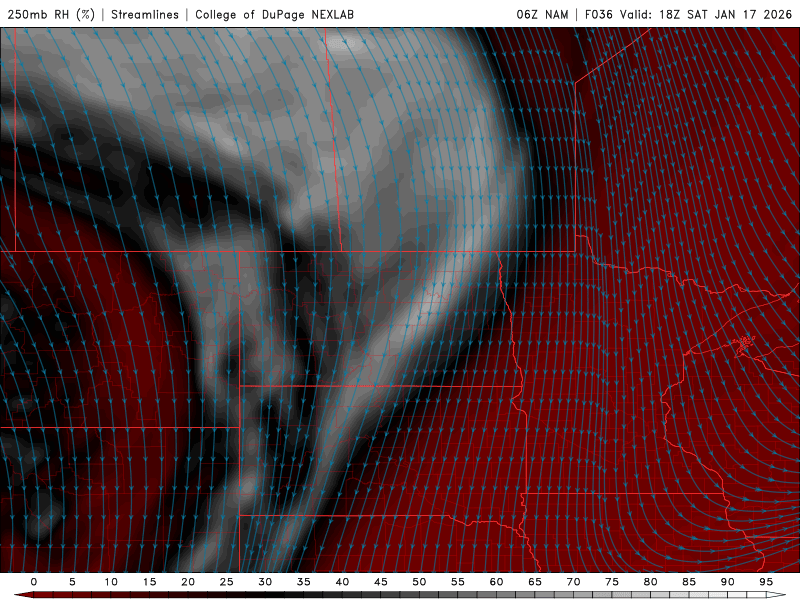Click the 85 value on the color scale
This screenshot has width=800, height=600.
pyautogui.click(x=688, y=582)
